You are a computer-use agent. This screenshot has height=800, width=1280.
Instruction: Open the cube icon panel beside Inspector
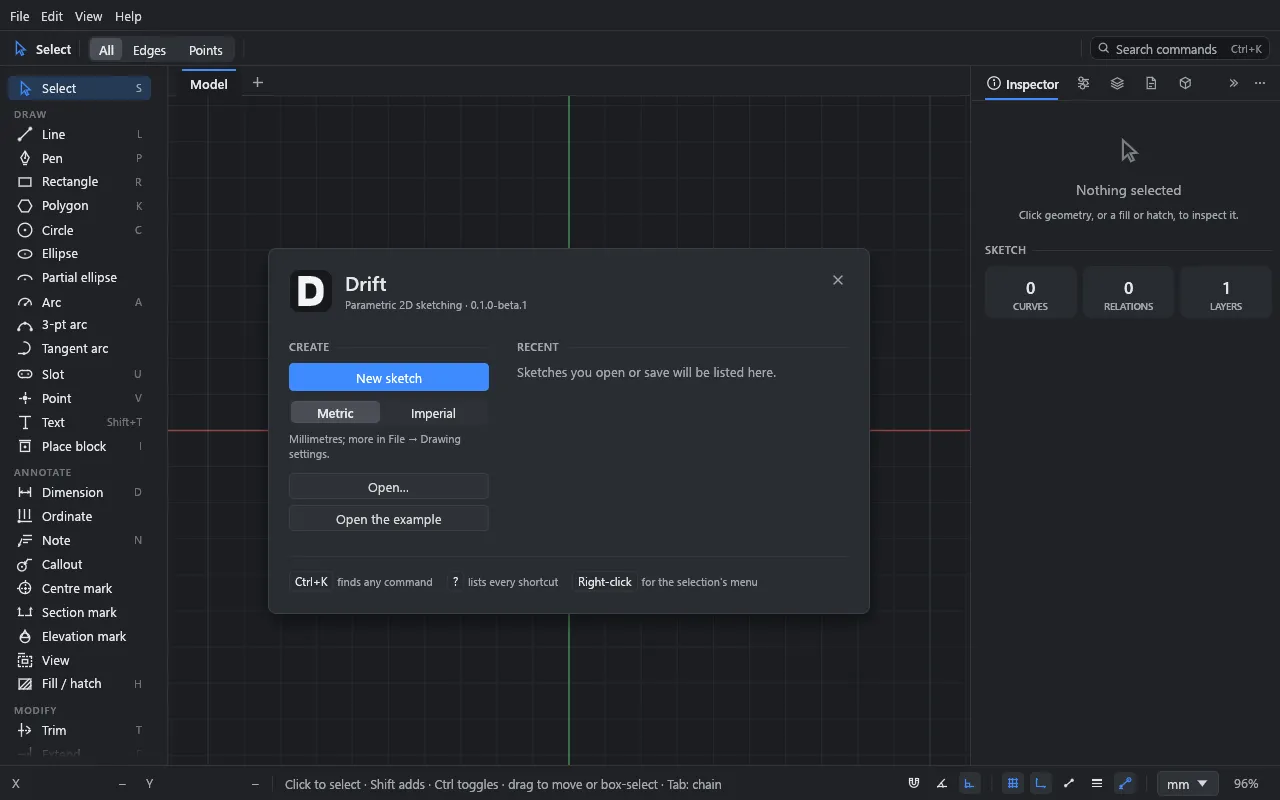tap(1185, 84)
